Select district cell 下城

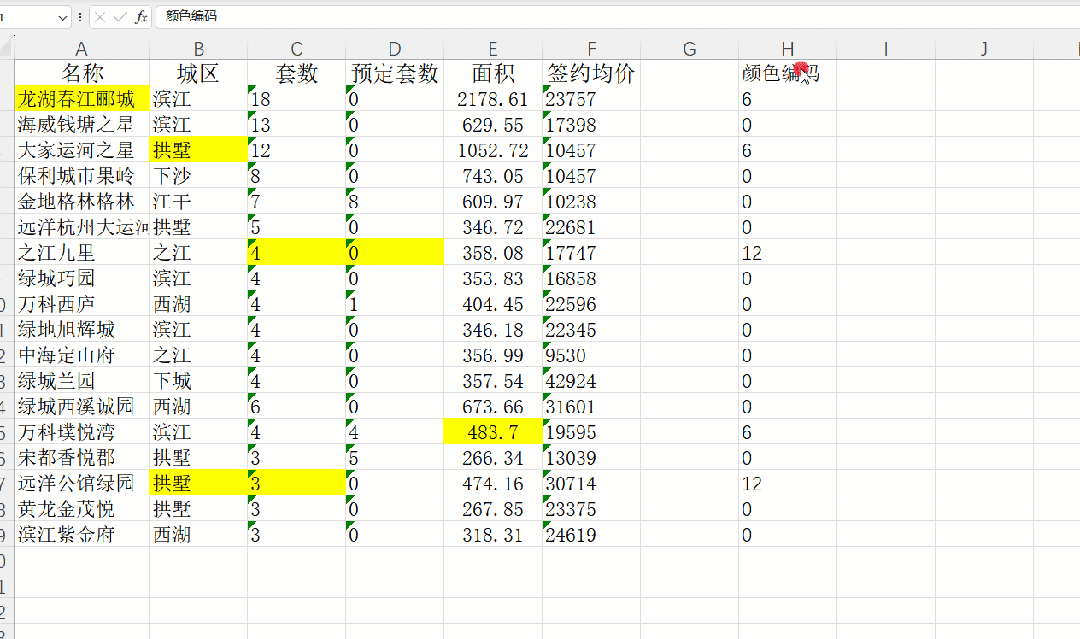tap(198, 381)
